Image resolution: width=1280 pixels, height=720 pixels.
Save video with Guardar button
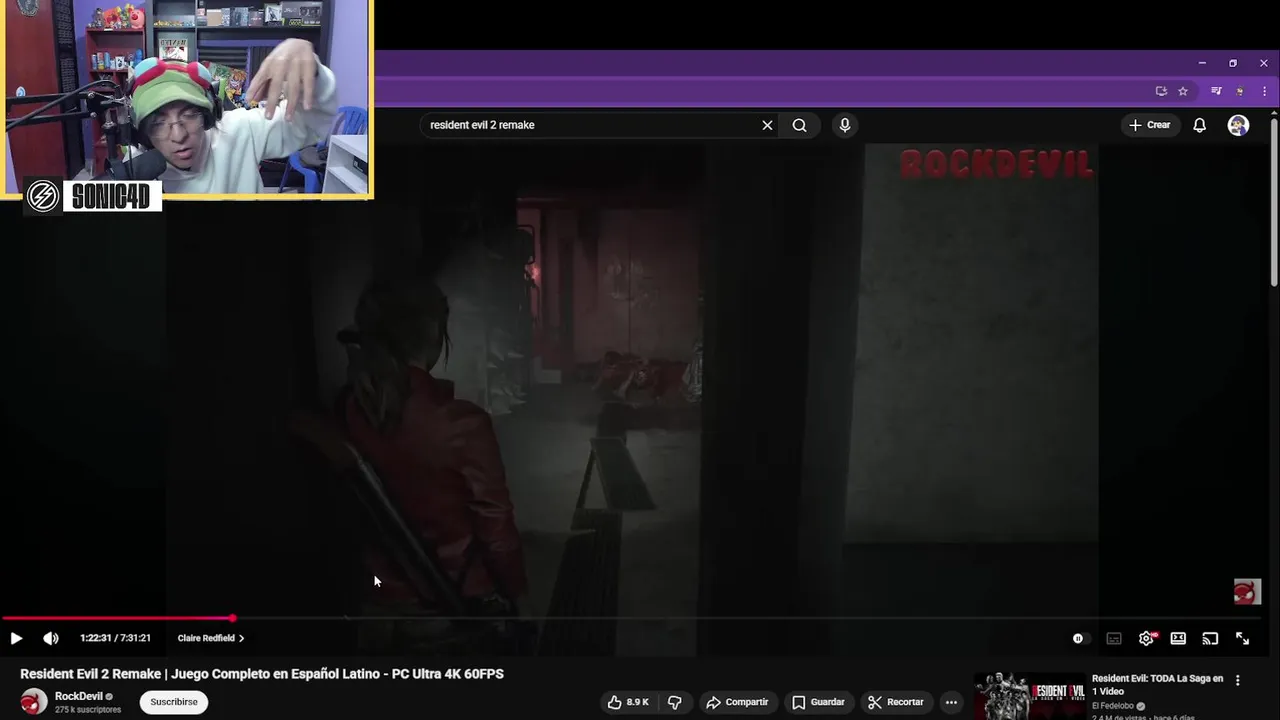click(818, 702)
